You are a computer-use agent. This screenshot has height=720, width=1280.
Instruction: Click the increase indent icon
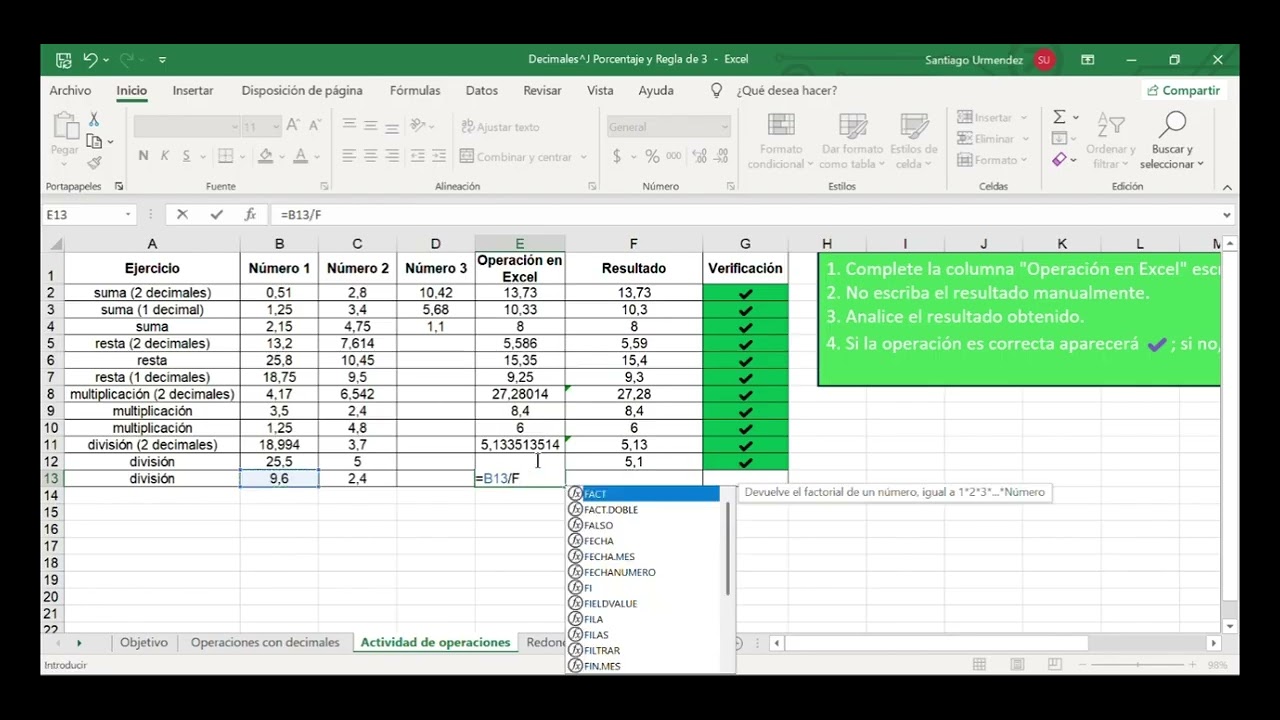[x=439, y=156]
